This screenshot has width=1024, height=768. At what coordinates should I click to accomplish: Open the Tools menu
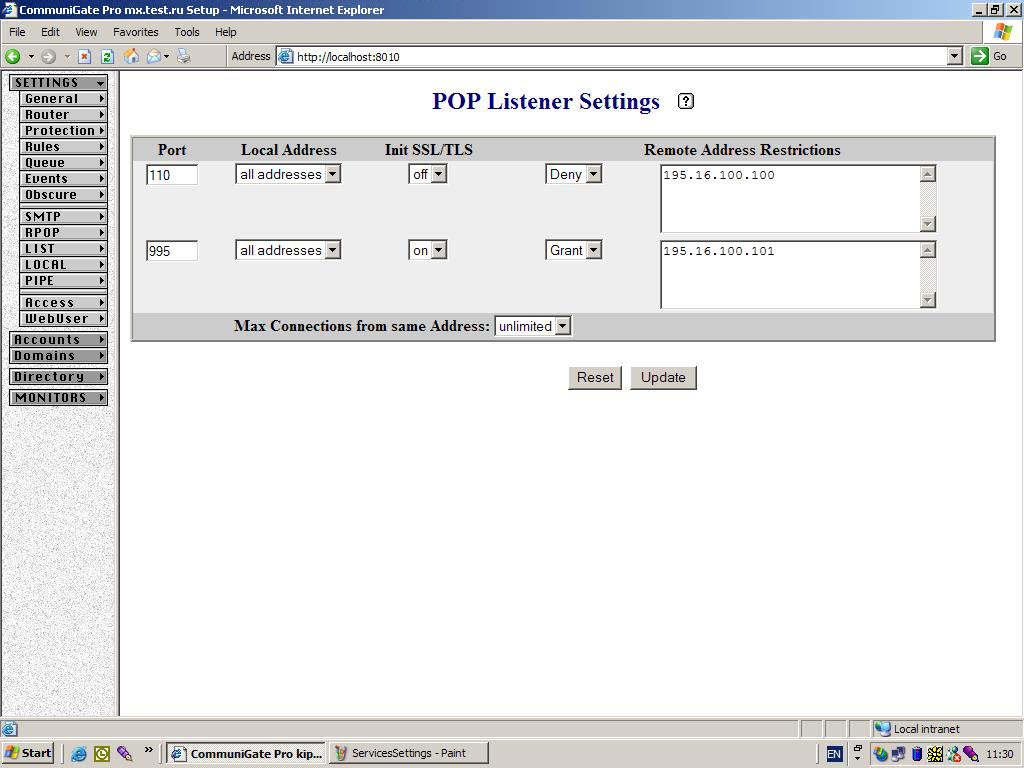(187, 32)
